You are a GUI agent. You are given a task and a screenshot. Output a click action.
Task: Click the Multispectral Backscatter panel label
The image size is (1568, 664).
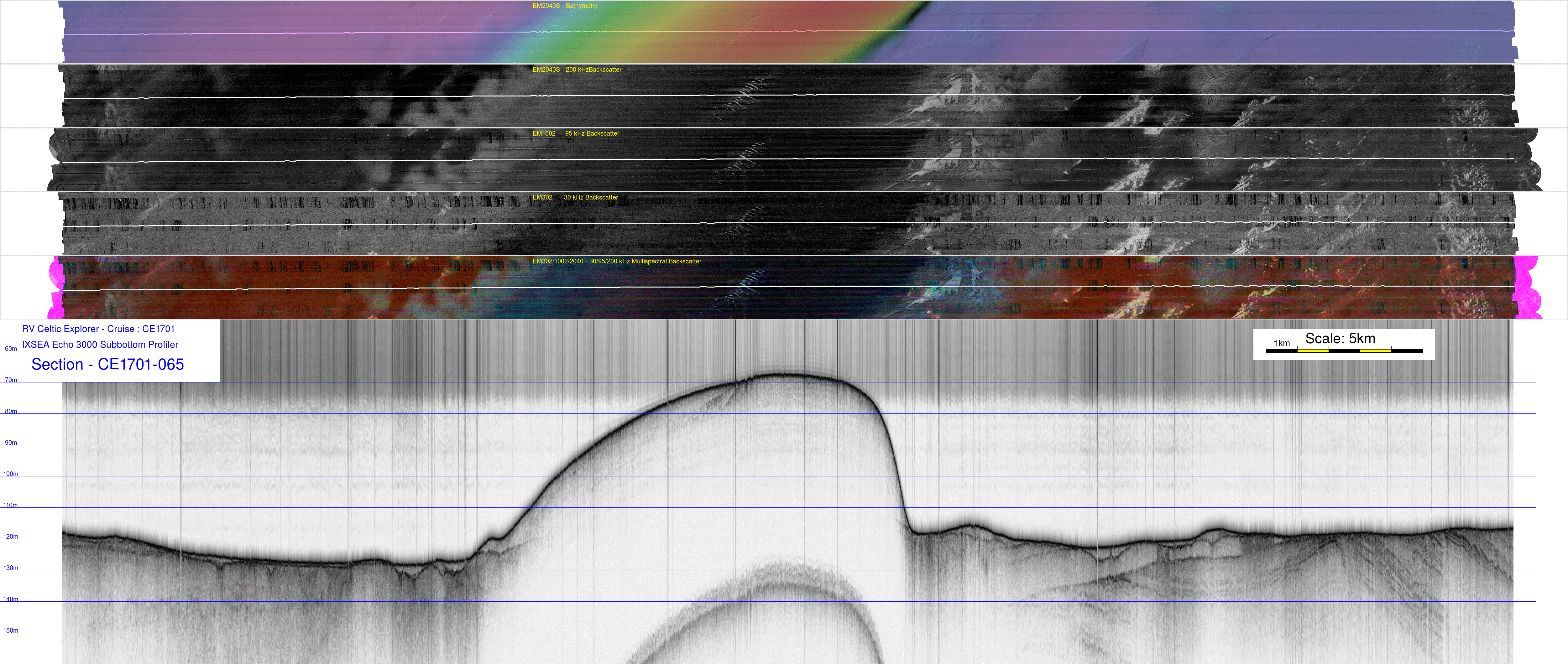[616, 262]
